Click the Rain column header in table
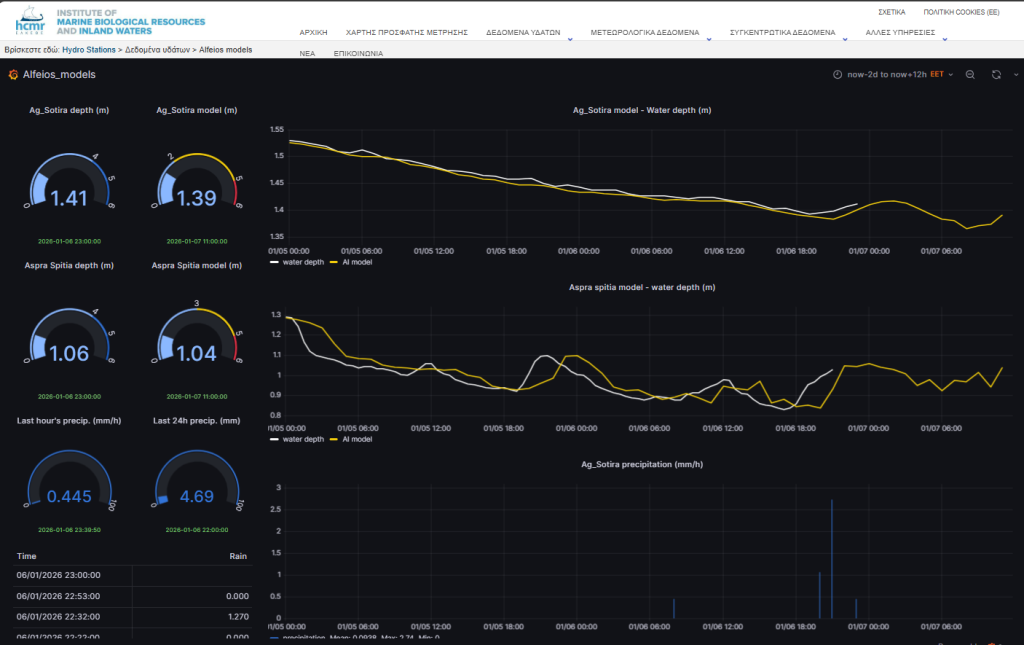This screenshot has width=1024, height=645. [x=238, y=555]
